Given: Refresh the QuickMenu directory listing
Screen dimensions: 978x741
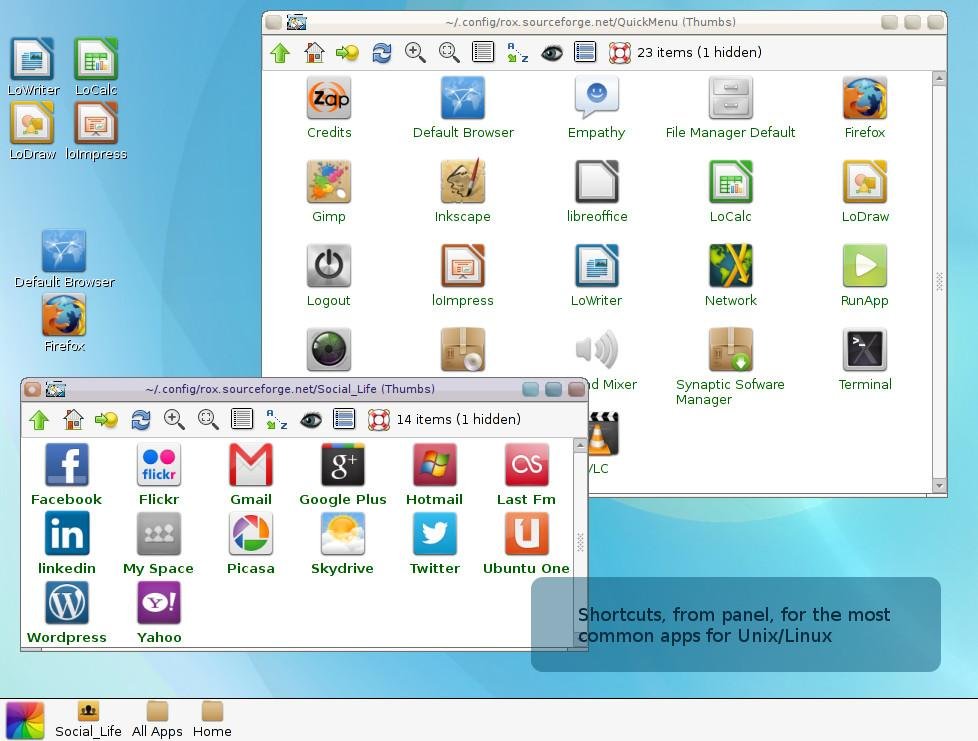Looking at the screenshot, I should click(382, 53).
